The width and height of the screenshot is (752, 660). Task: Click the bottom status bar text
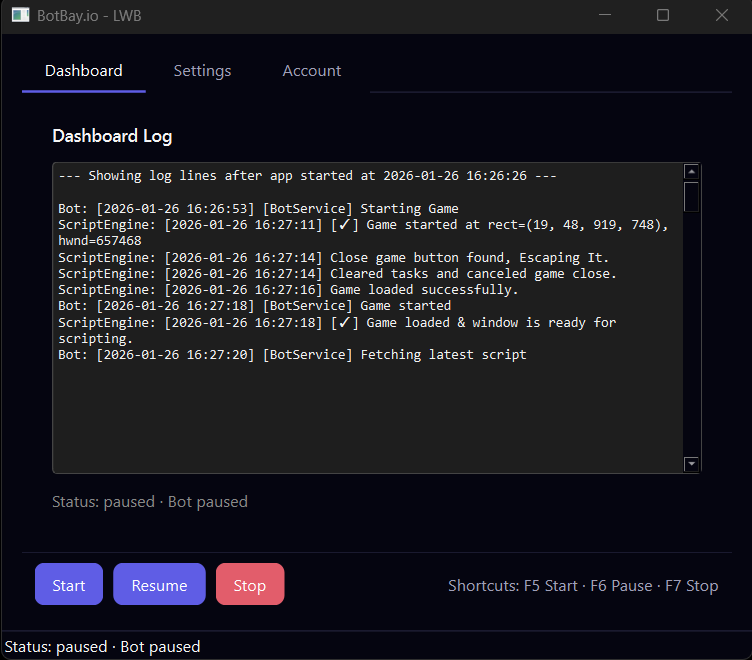(x=102, y=647)
